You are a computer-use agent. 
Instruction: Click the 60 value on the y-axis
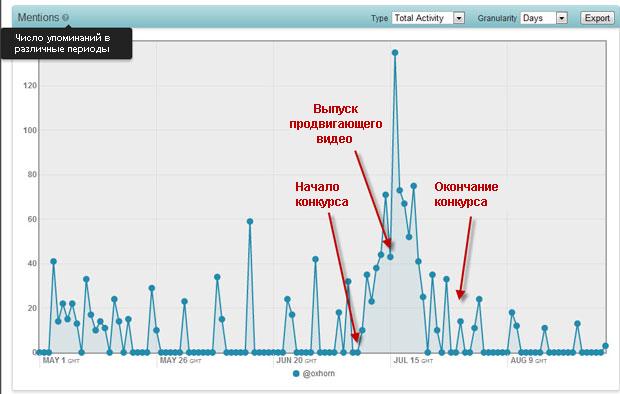click(x=32, y=219)
